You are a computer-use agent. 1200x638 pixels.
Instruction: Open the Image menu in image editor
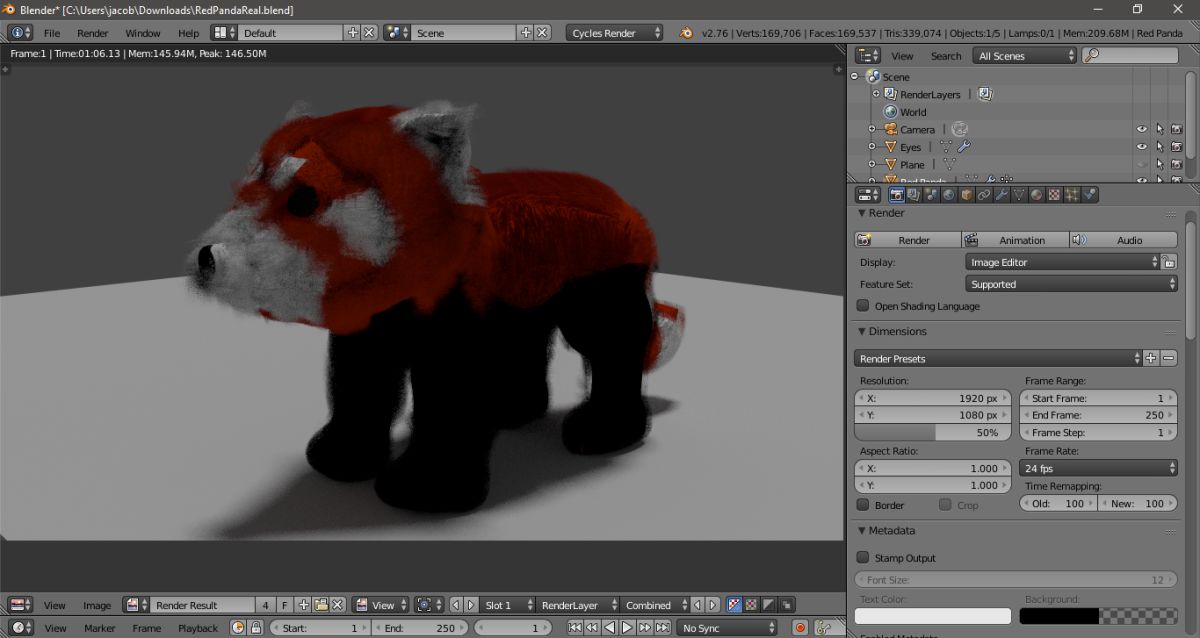click(x=97, y=605)
